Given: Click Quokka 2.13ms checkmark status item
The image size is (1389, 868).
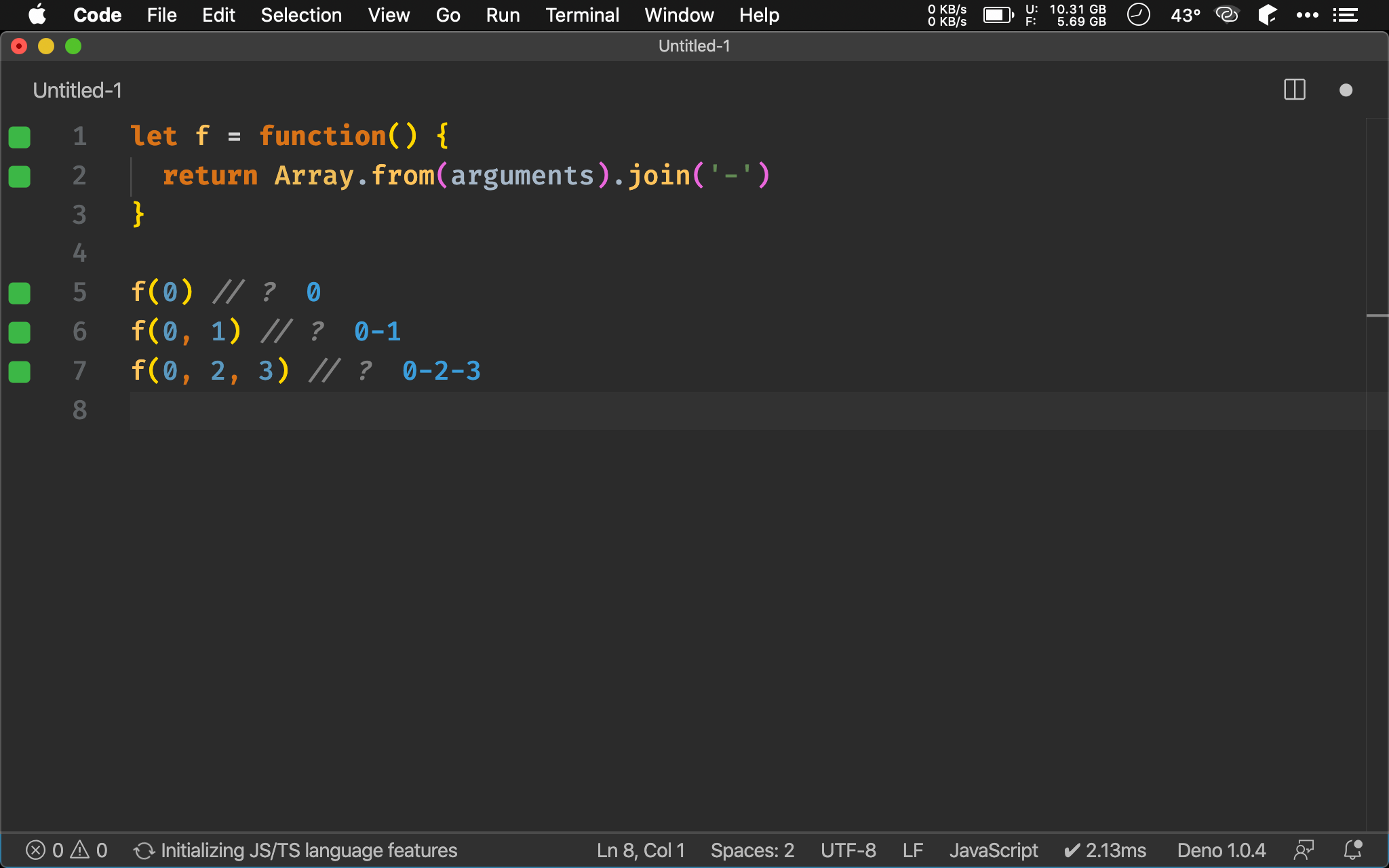Looking at the screenshot, I should tap(1105, 850).
